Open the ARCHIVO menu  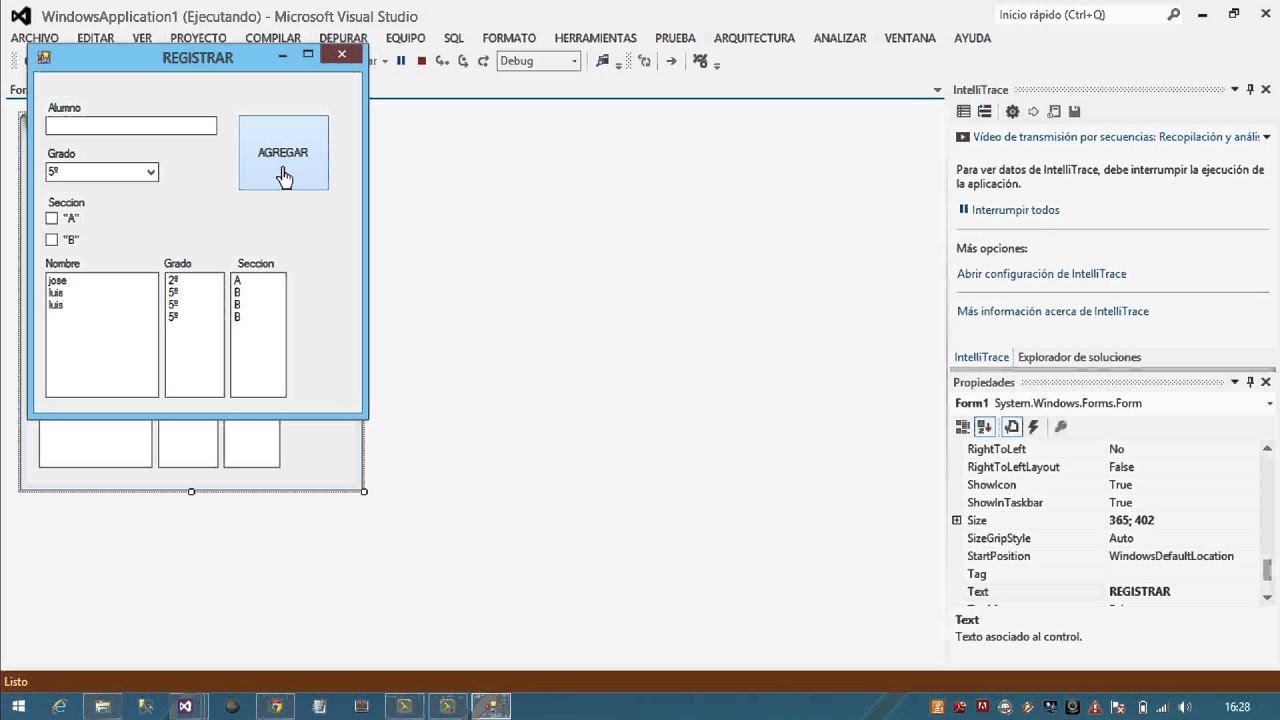pos(35,38)
